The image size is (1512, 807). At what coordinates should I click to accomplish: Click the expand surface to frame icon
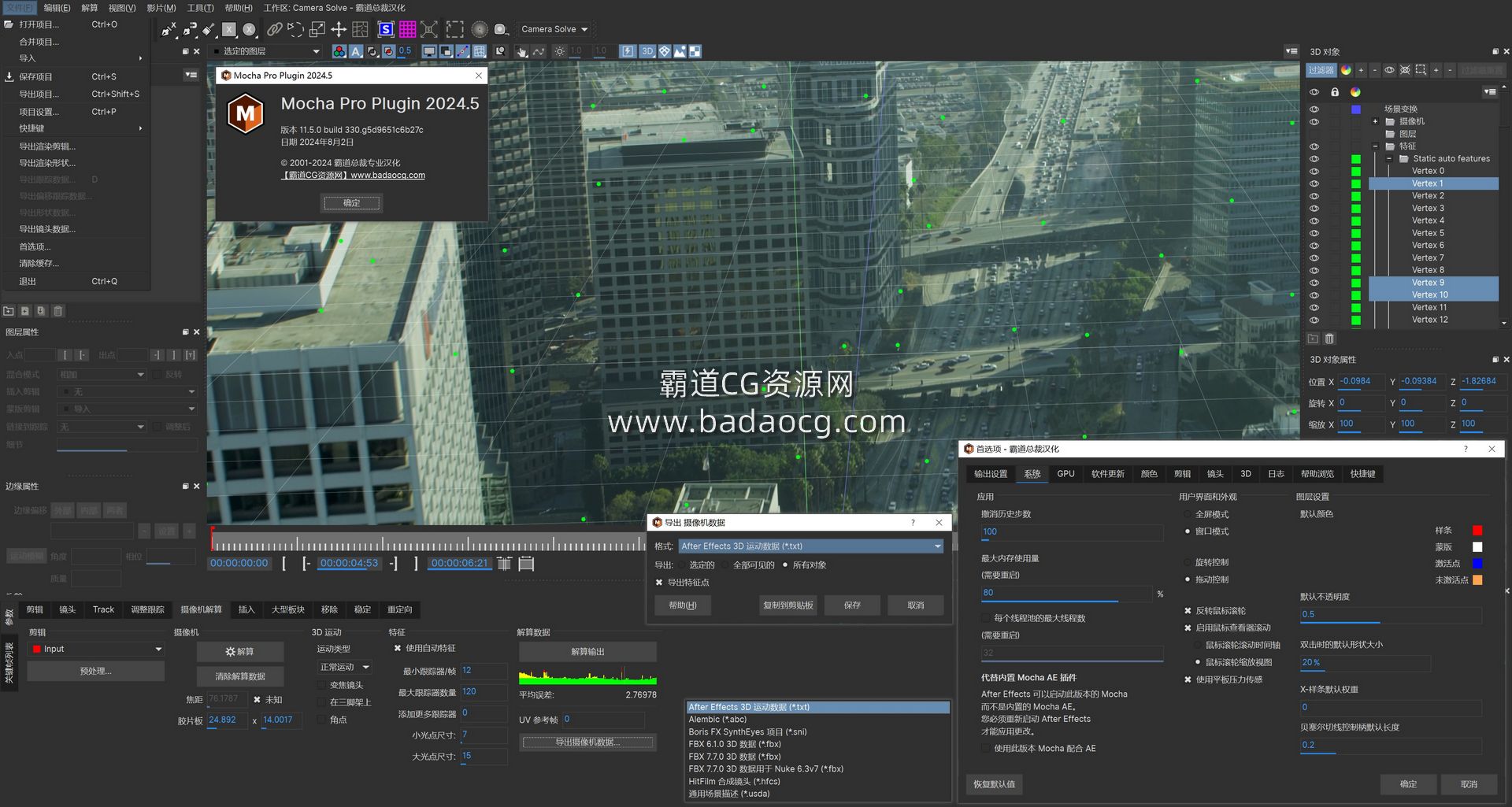point(429,30)
